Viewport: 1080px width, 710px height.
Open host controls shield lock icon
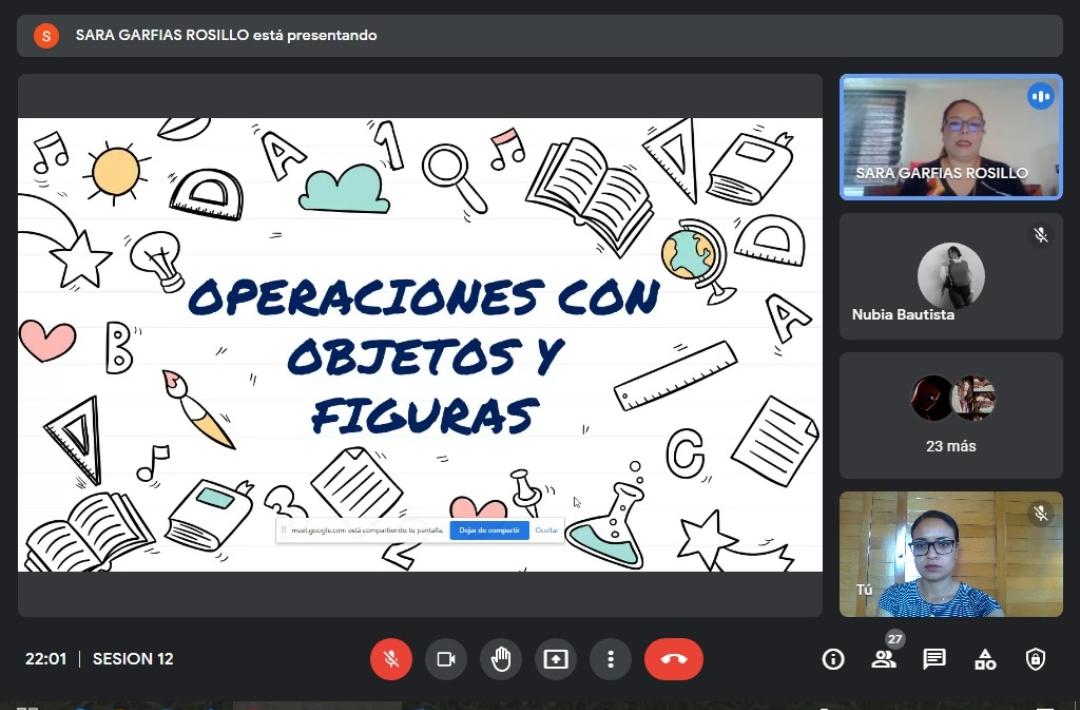click(x=1035, y=659)
